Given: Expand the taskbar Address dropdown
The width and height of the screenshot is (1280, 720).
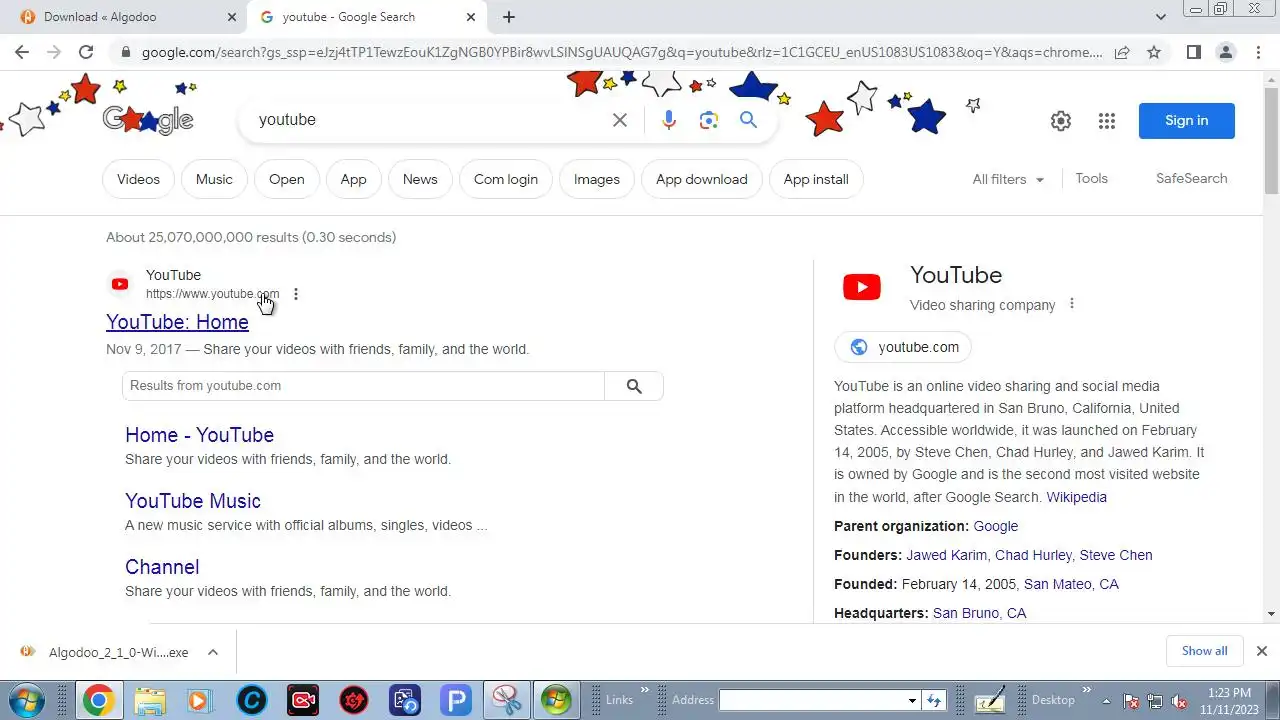Looking at the screenshot, I should tap(912, 700).
